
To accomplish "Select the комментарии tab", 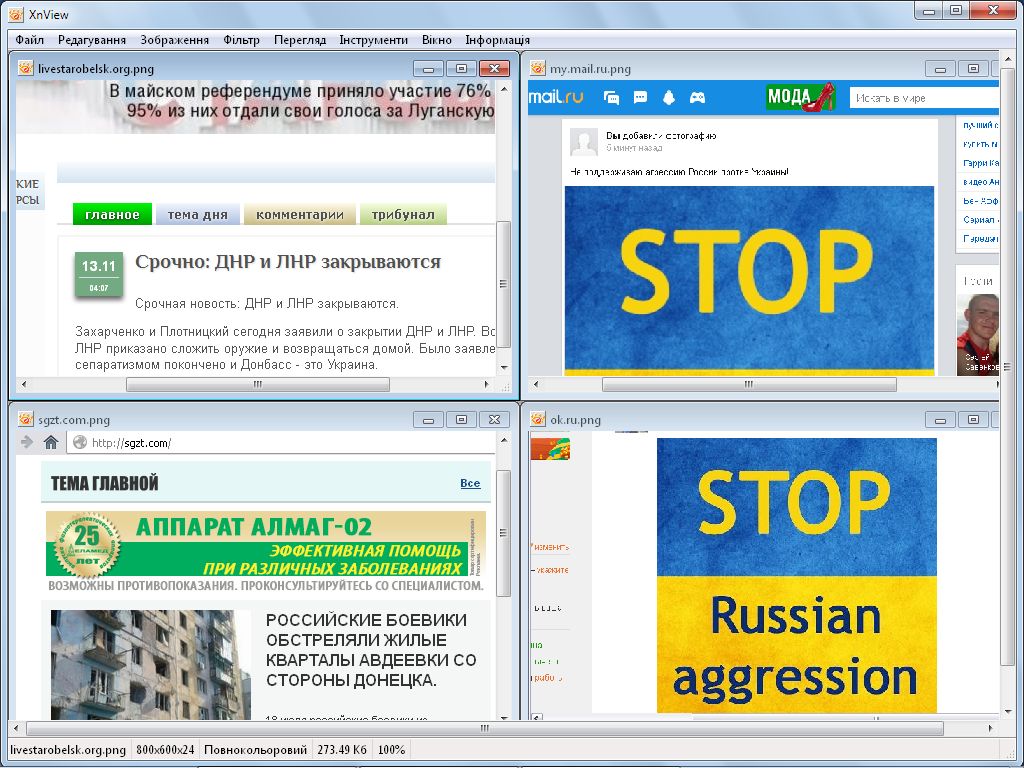I will (x=300, y=214).
